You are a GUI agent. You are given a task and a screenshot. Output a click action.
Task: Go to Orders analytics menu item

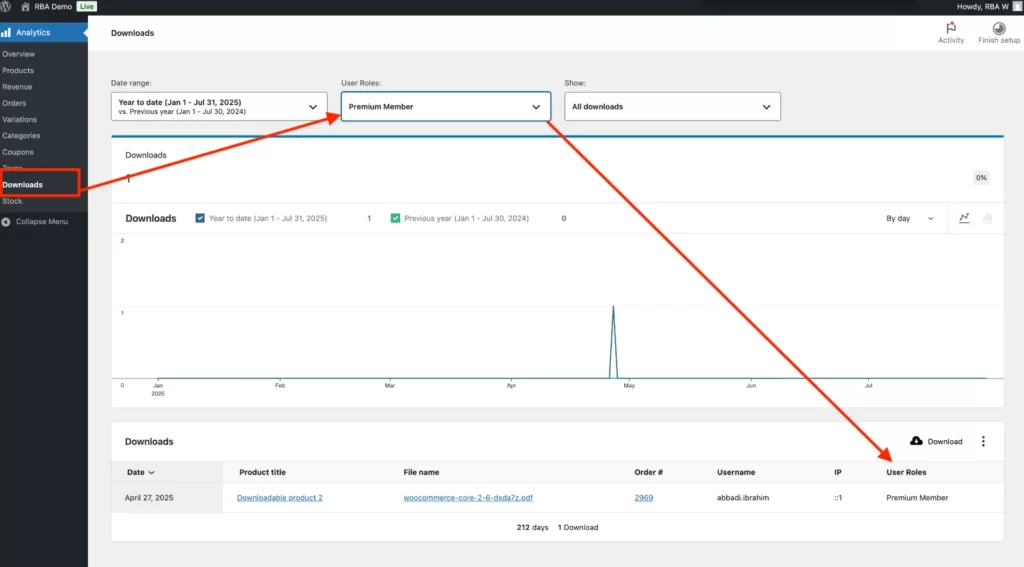coord(14,103)
